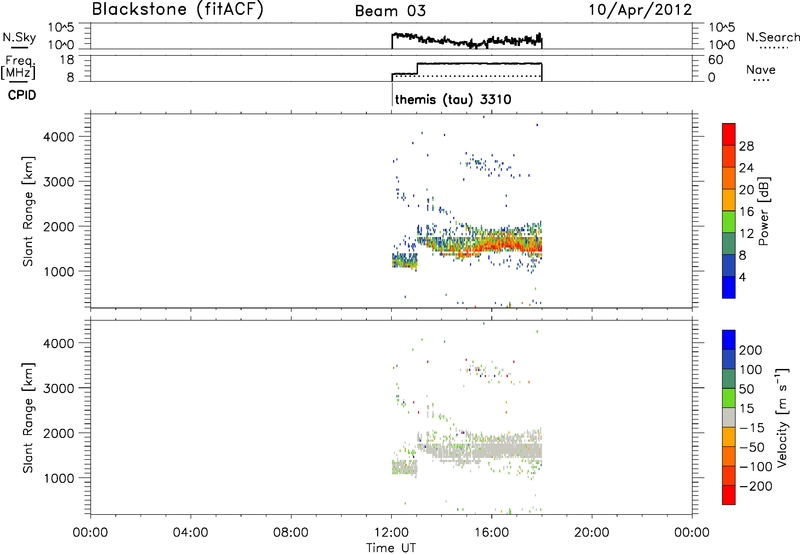The height and width of the screenshot is (554, 800).
Task: Click the '60' label on Nave axis
Action: (715, 60)
